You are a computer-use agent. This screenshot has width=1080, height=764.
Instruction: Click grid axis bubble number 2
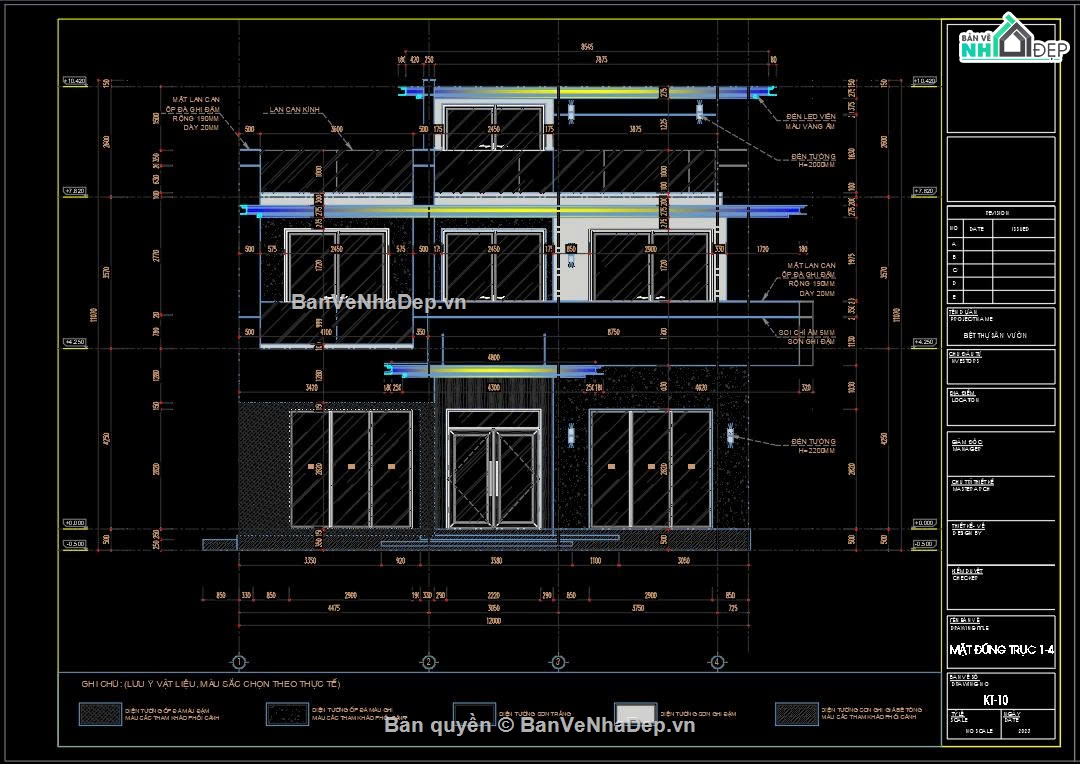pyautogui.click(x=428, y=662)
